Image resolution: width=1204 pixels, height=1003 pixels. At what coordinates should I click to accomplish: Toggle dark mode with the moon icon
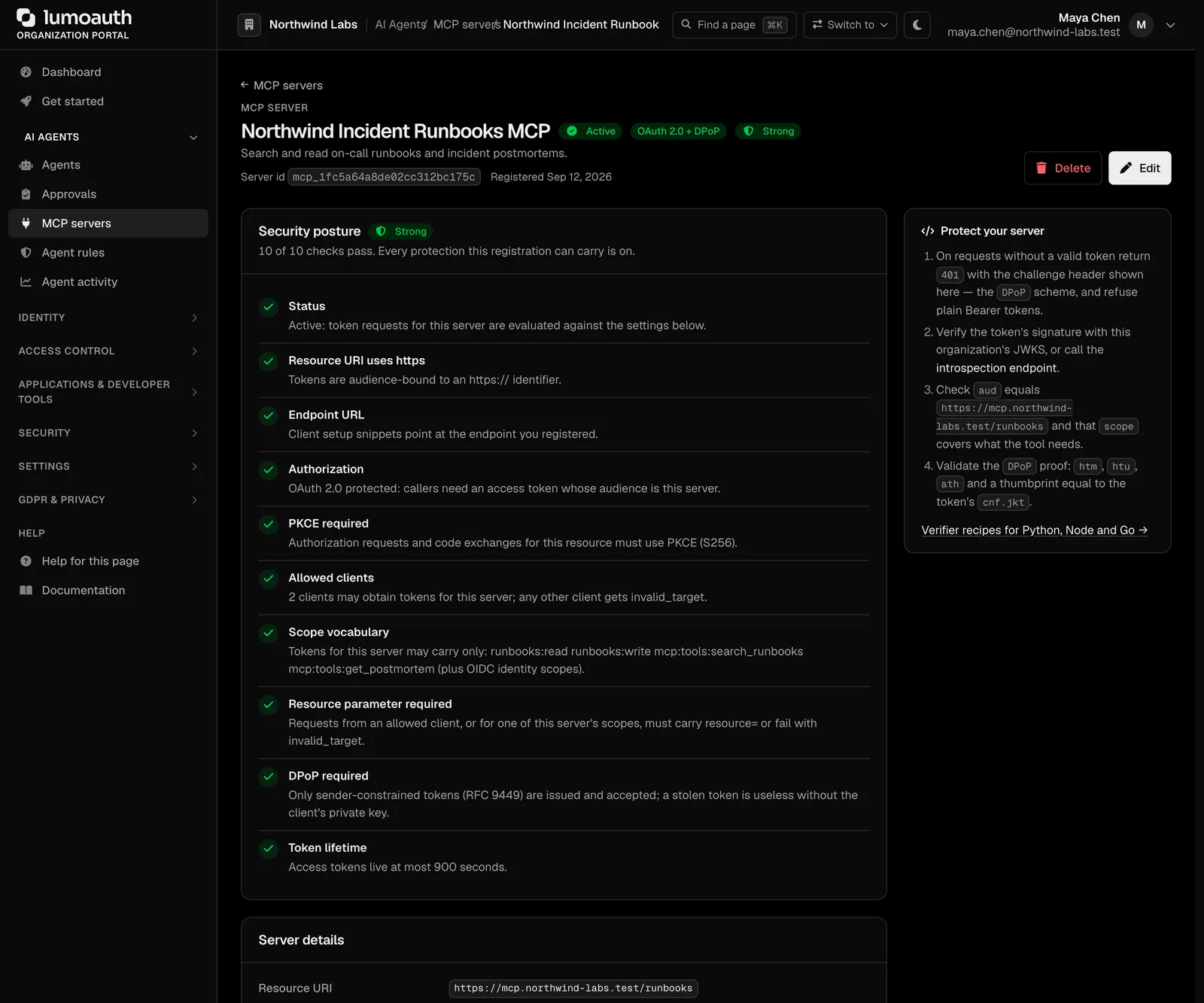[x=917, y=25]
